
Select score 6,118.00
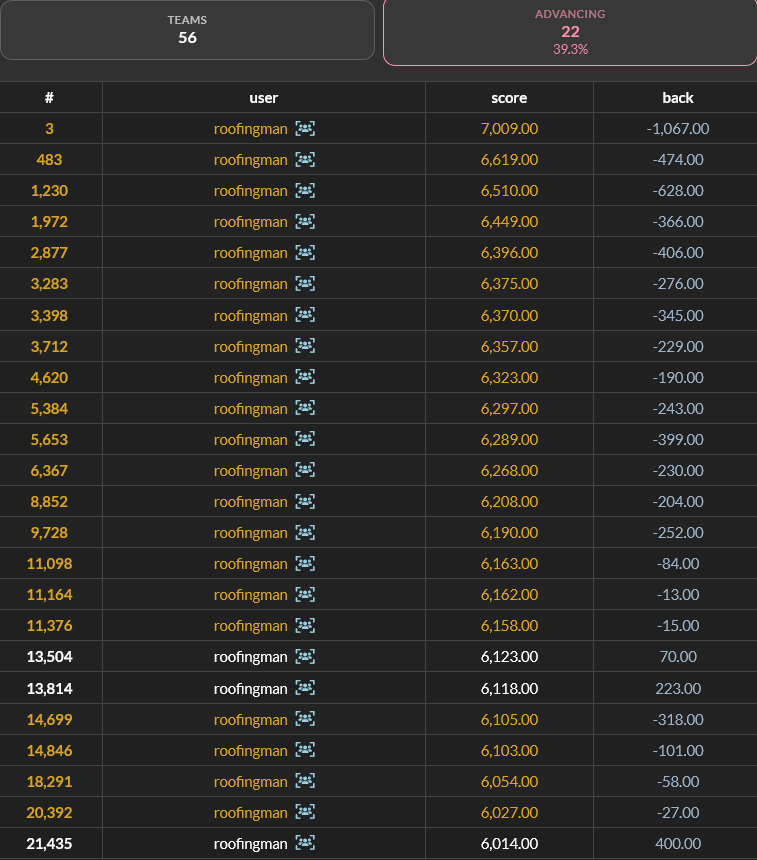[x=509, y=688]
